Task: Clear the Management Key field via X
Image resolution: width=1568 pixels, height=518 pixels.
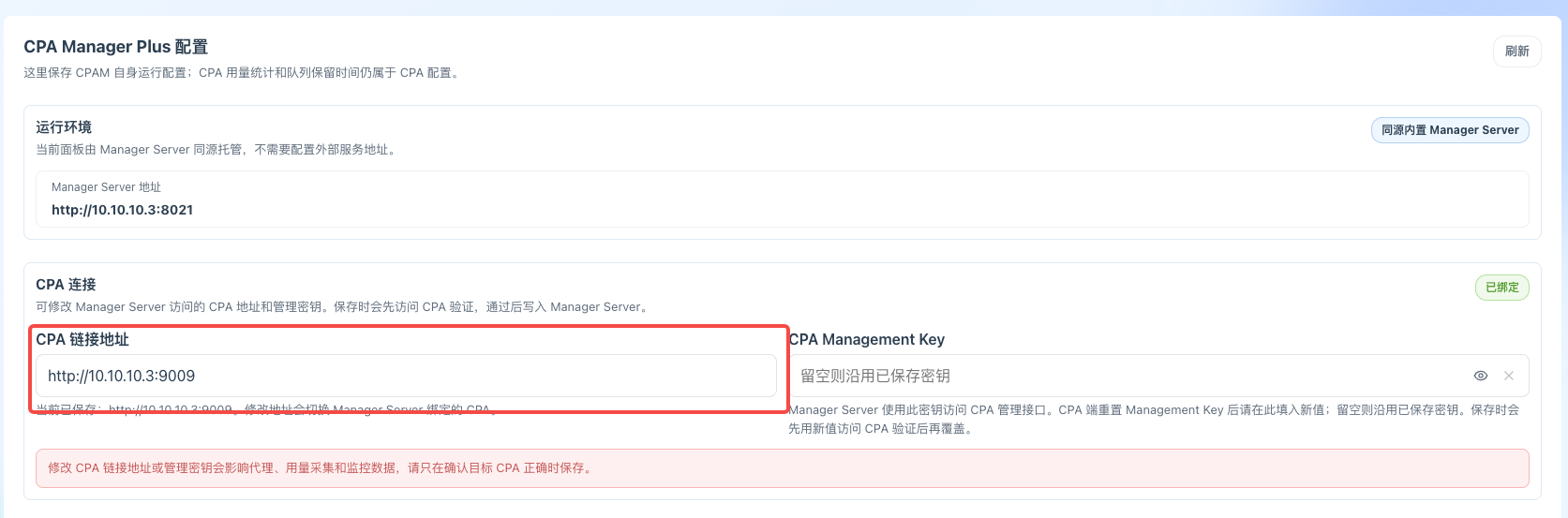Action: pyautogui.click(x=1509, y=376)
